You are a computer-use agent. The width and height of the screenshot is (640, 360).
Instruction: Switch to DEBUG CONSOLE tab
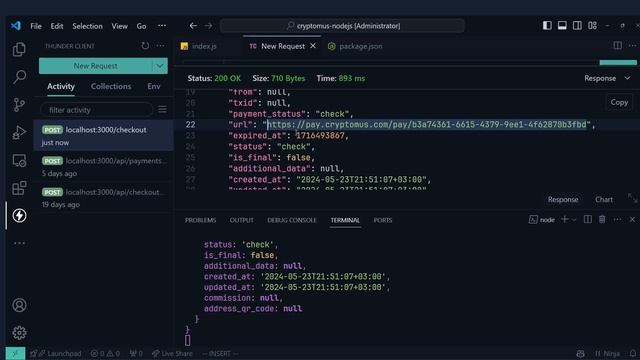(292, 220)
